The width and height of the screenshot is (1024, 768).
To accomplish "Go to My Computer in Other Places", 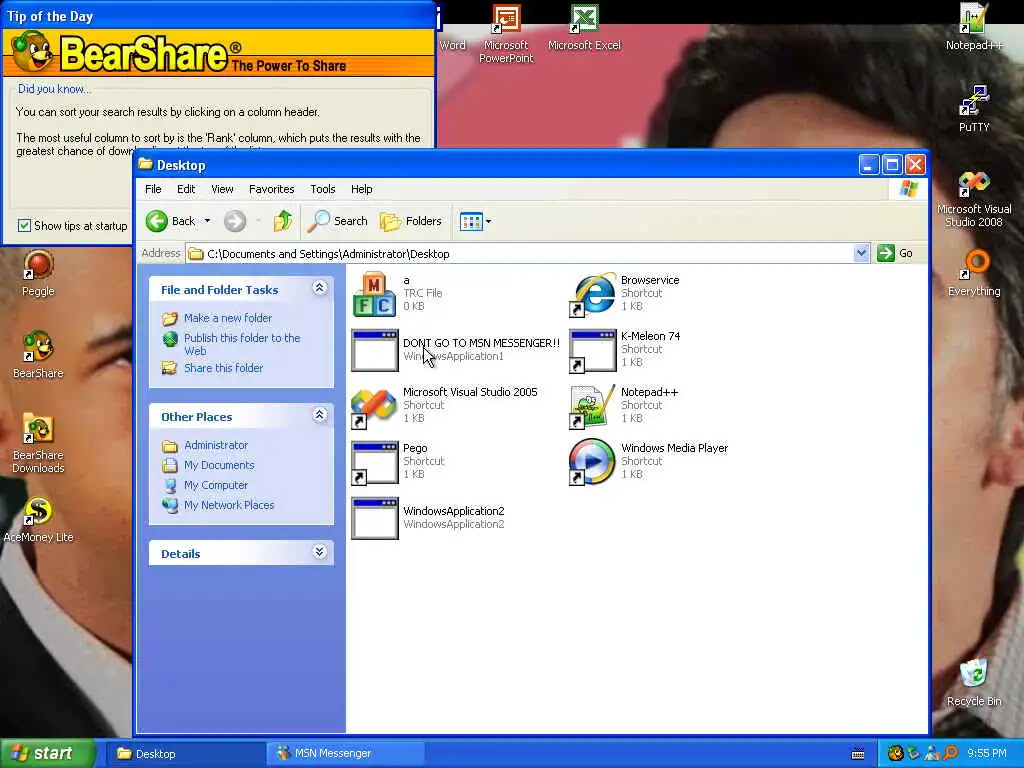I will click(216, 485).
